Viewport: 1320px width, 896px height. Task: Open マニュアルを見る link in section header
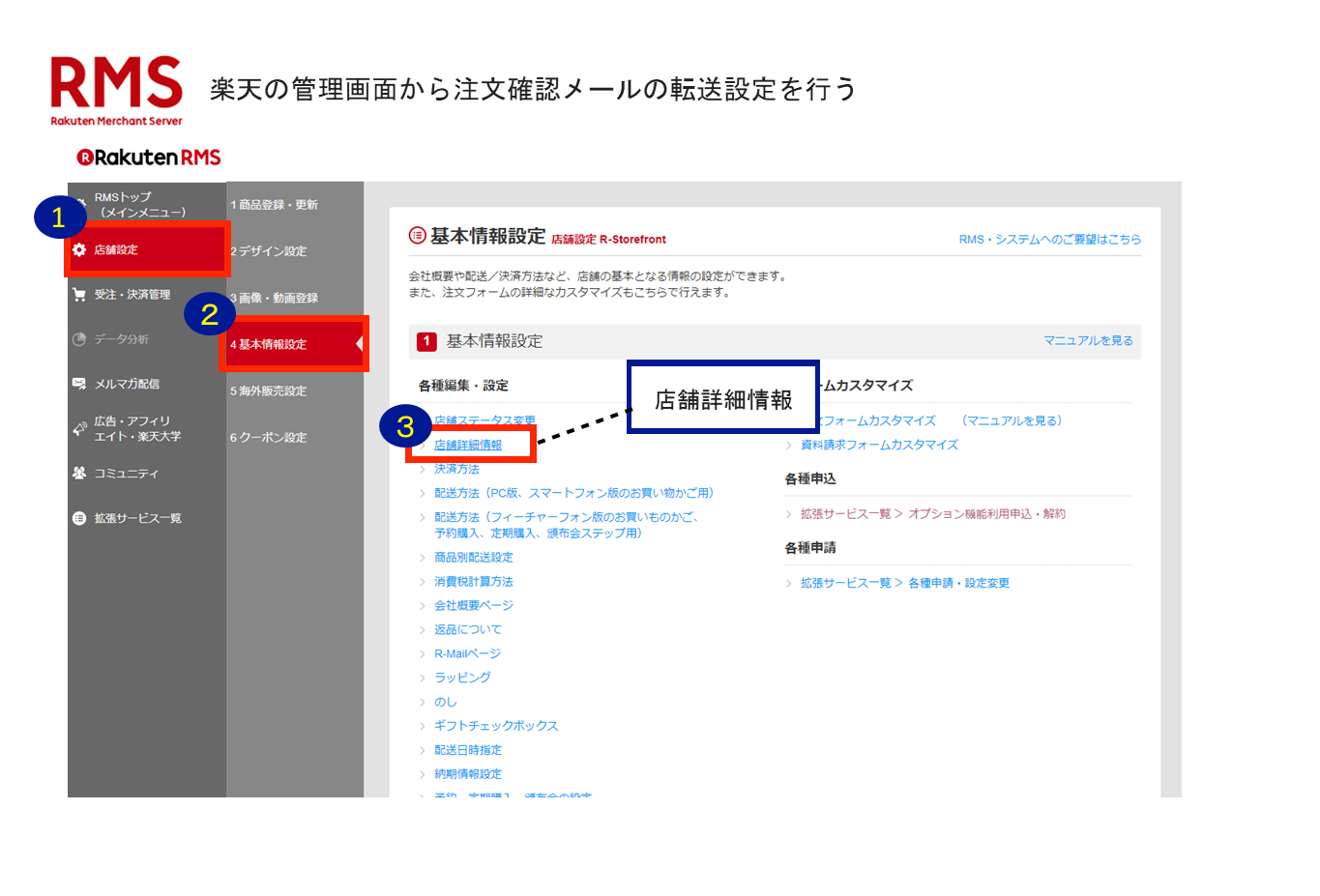[x=1088, y=340]
